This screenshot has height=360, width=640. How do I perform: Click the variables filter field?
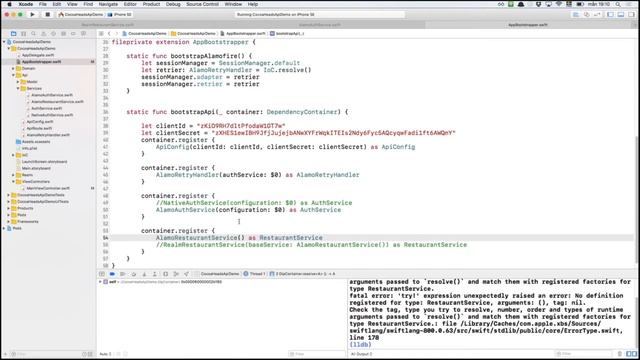point(316,354)
